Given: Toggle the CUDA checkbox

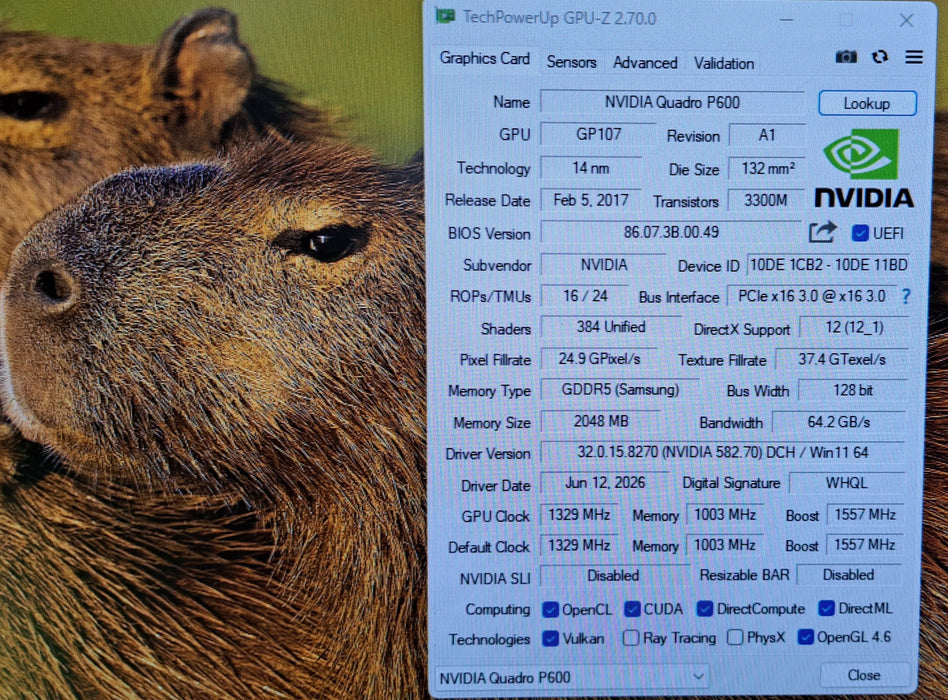Looking at the screenshot, I should (632, 609).
